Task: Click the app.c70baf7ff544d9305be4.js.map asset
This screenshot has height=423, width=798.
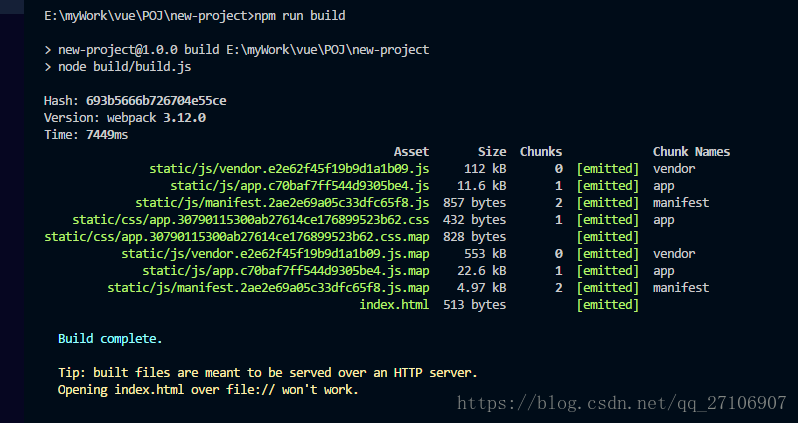Action: 286,271
